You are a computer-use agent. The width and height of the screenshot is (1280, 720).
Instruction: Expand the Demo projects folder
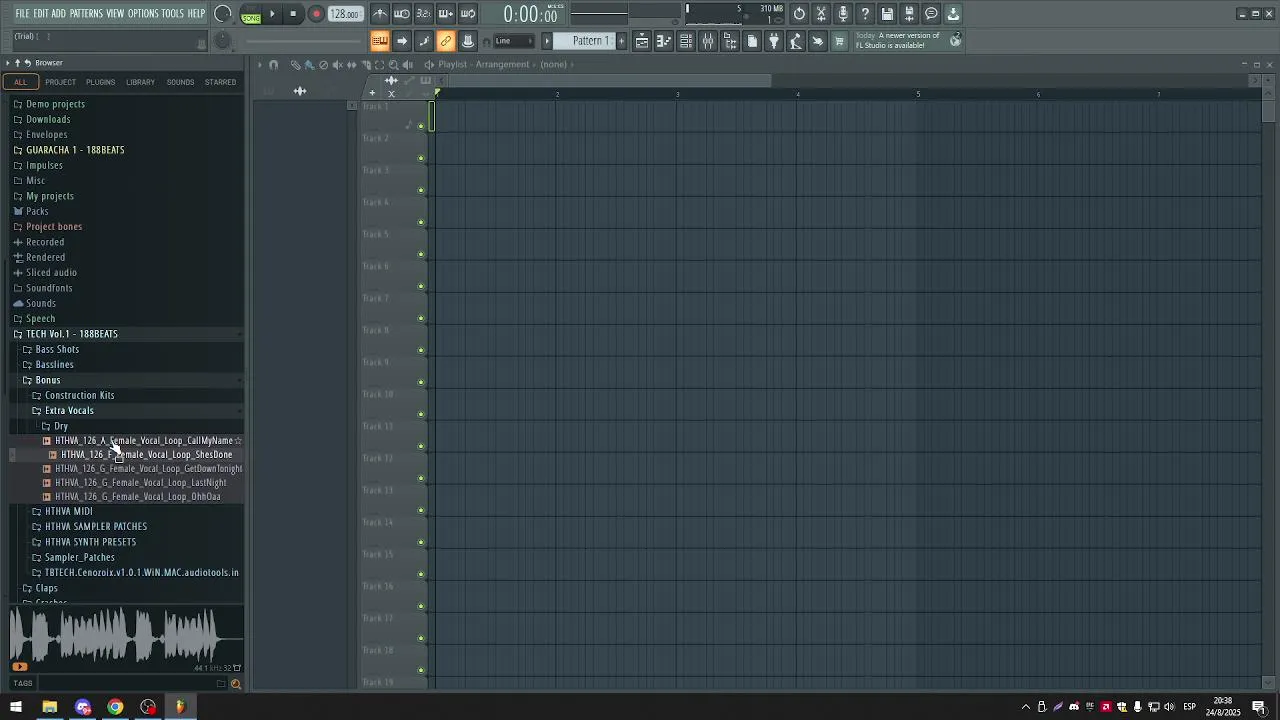(x=55, y=104)
